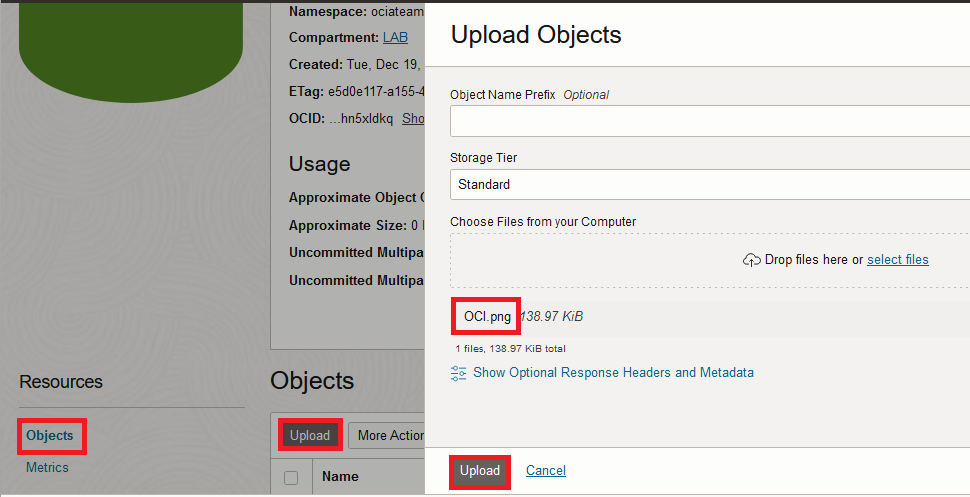Click the Show link next to OCID

[x=413, y=118]
